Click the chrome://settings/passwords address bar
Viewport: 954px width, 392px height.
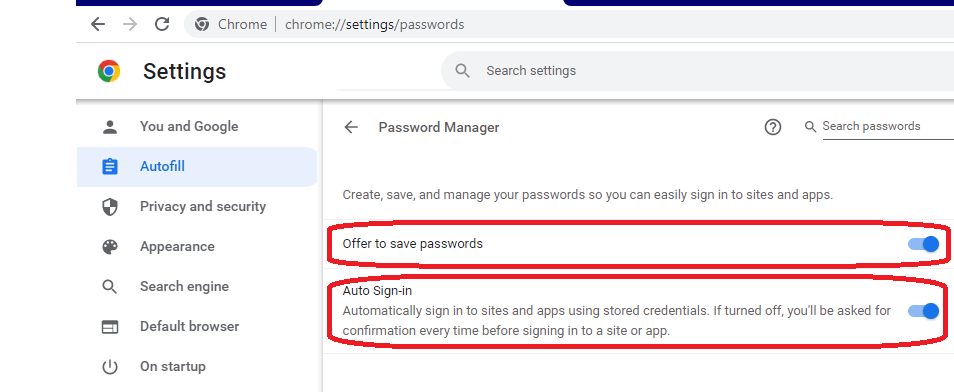(569, 24)
